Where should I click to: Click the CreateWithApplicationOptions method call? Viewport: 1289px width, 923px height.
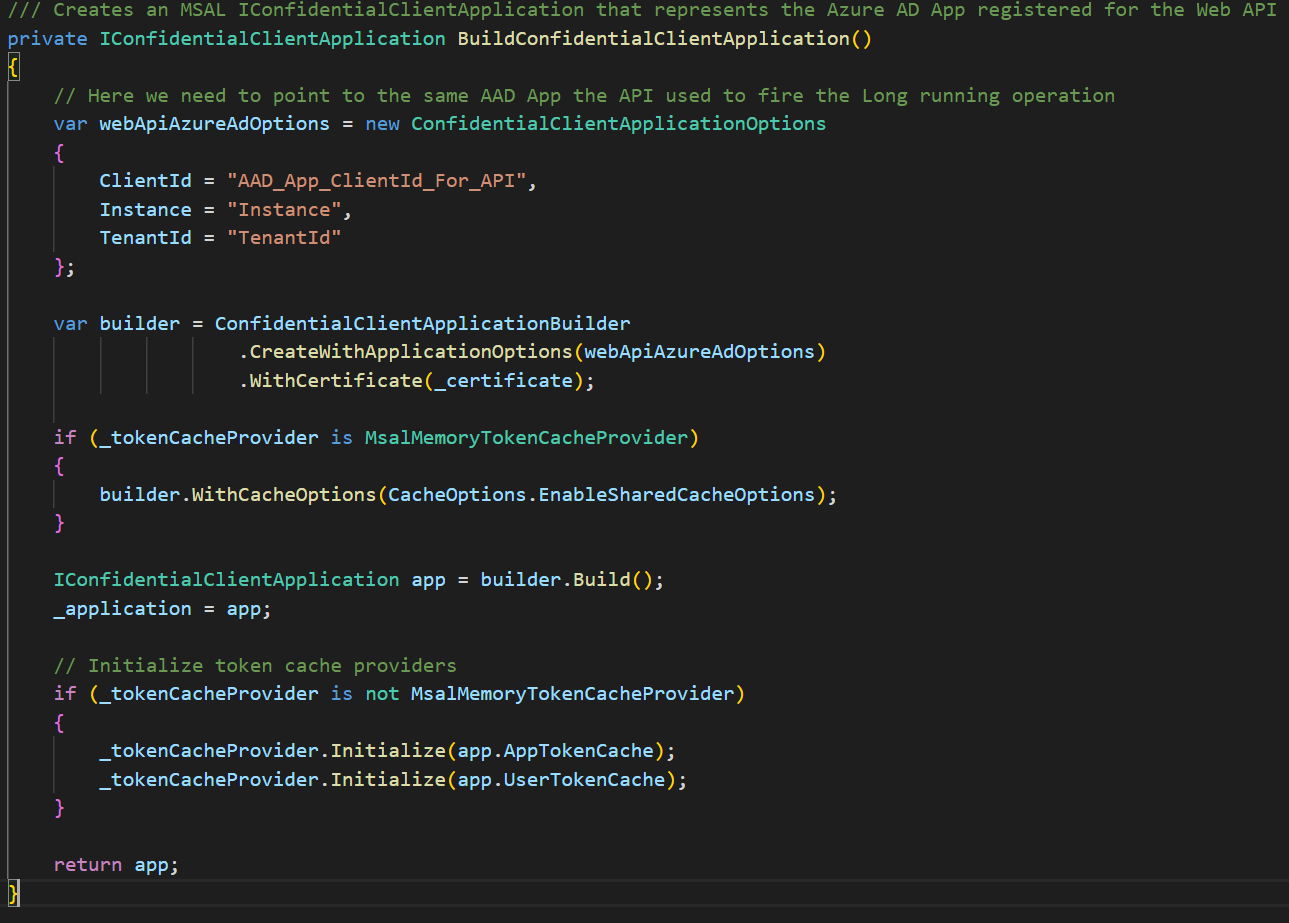click(410, 352)
